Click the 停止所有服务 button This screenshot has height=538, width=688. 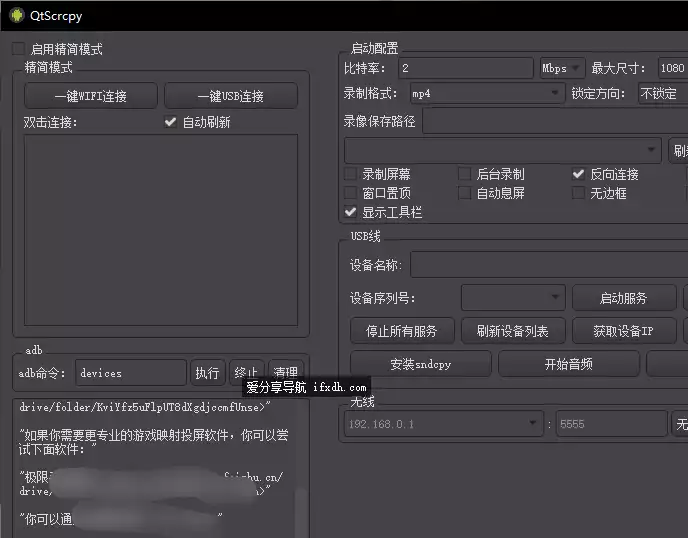[402, 330]
